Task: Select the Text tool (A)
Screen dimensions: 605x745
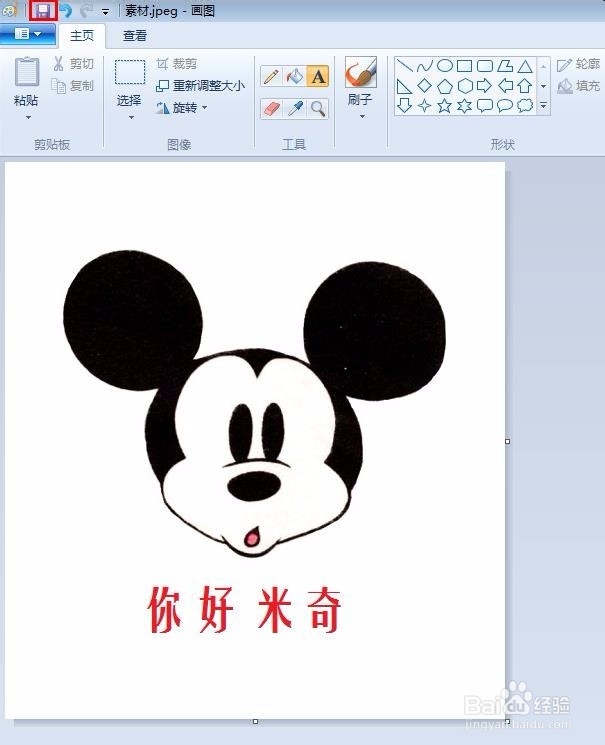Action: [318, 76]
